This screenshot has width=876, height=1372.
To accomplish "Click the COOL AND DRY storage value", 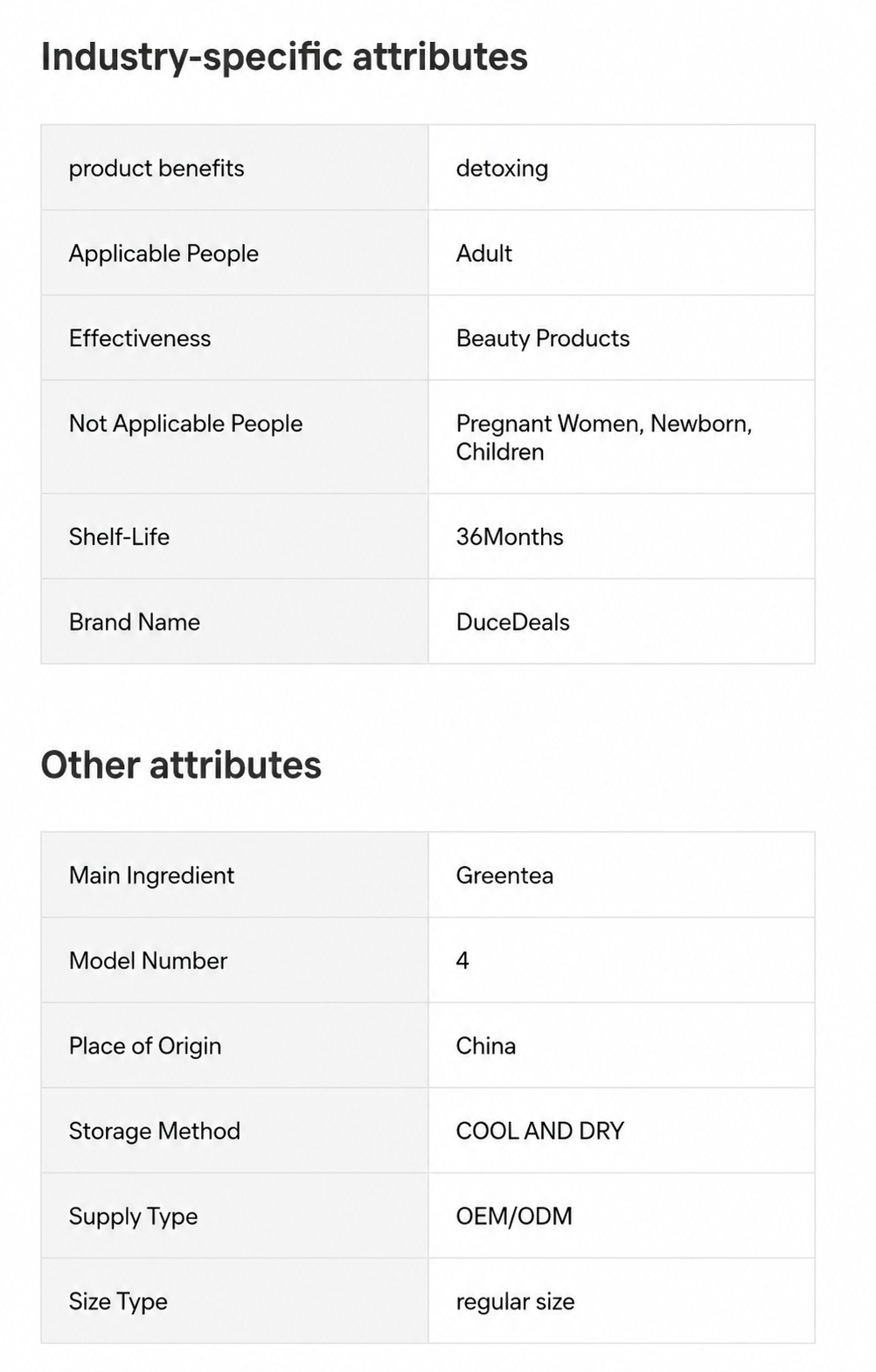I will 539,1131.
